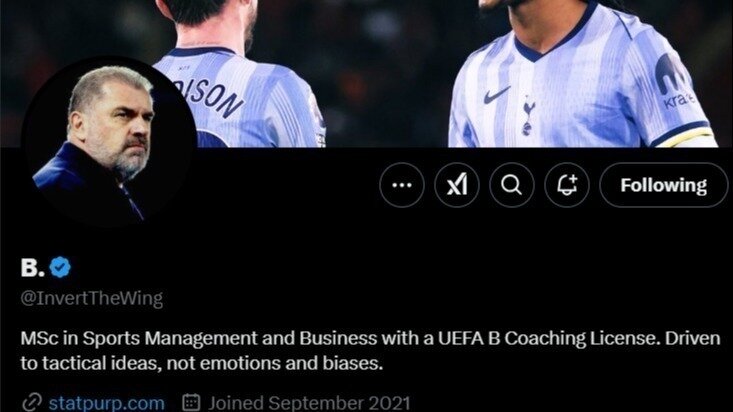
Task: Open Grok profile summary icon
Action: [457, 185]
